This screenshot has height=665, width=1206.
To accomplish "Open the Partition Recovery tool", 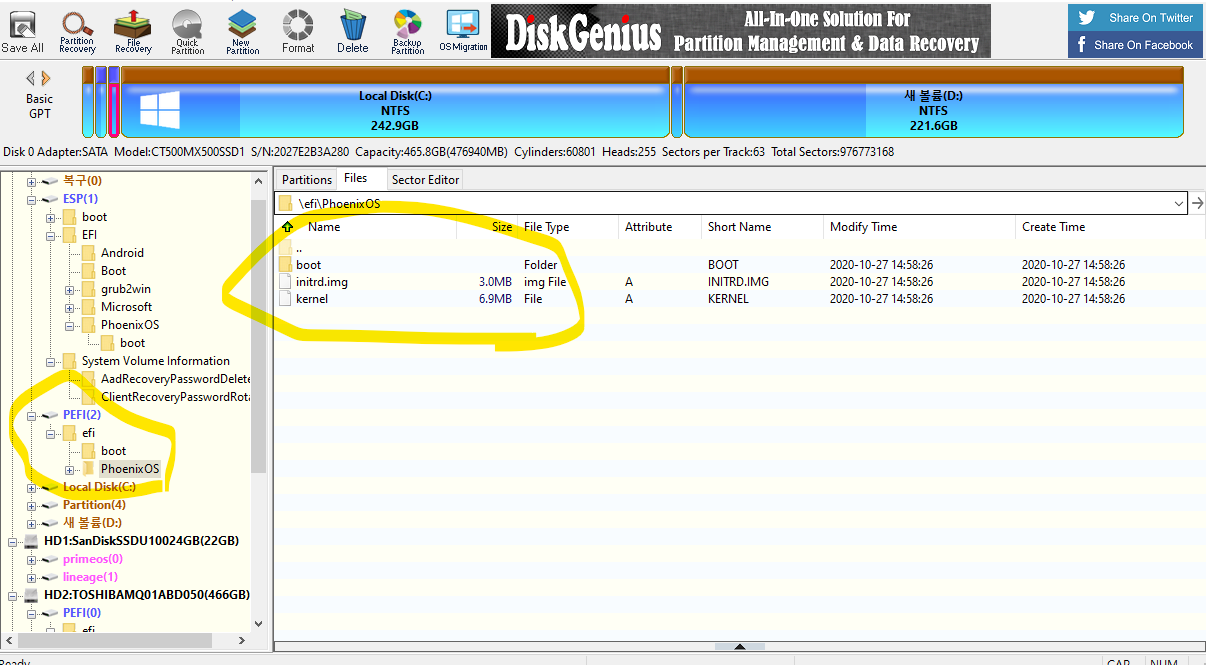I will pyautogui.click(x=77, y=30).
